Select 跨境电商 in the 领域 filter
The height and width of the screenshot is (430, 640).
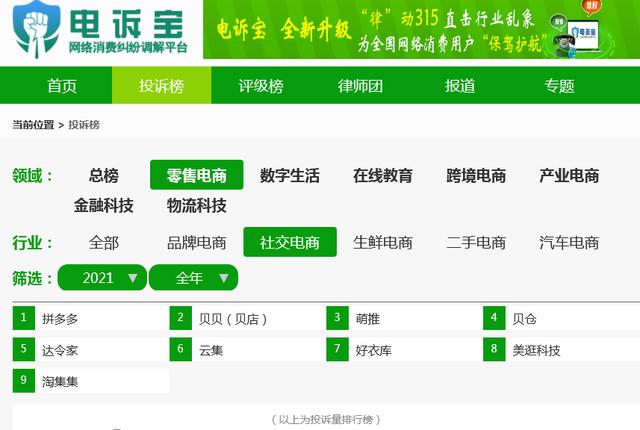tap(476, 175)
